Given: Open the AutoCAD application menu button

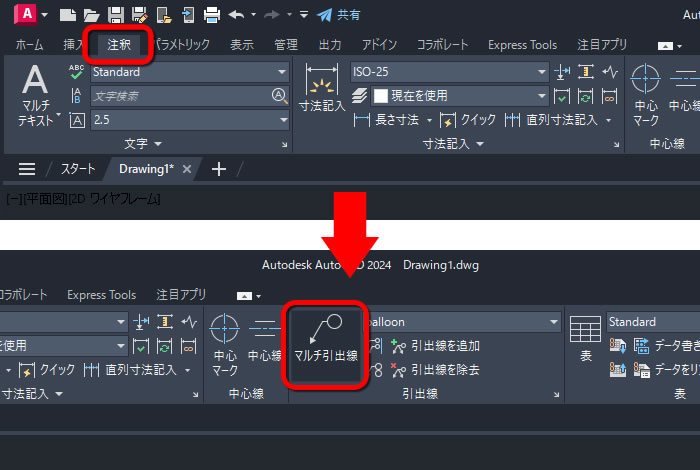Looking at the screenshot, I should coord(27,14).
